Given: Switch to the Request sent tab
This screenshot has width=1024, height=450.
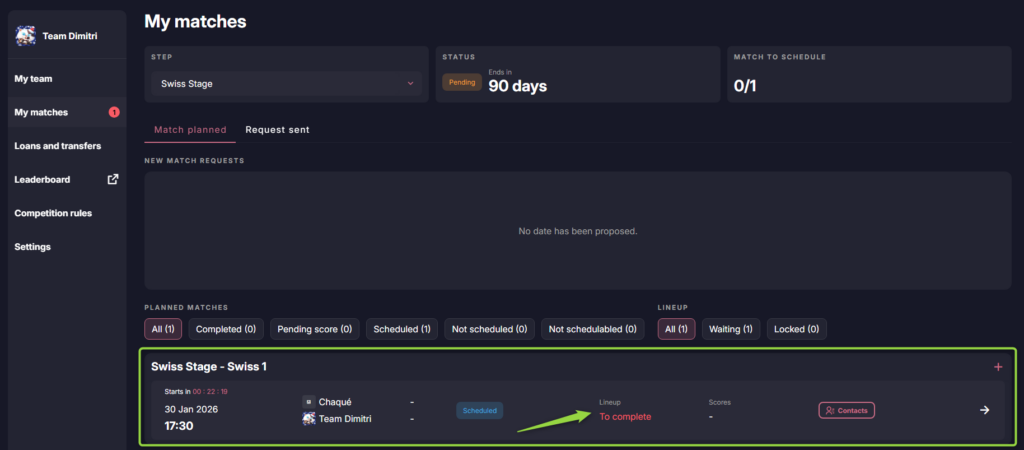Looking at the screenshot, I should 277,130.
